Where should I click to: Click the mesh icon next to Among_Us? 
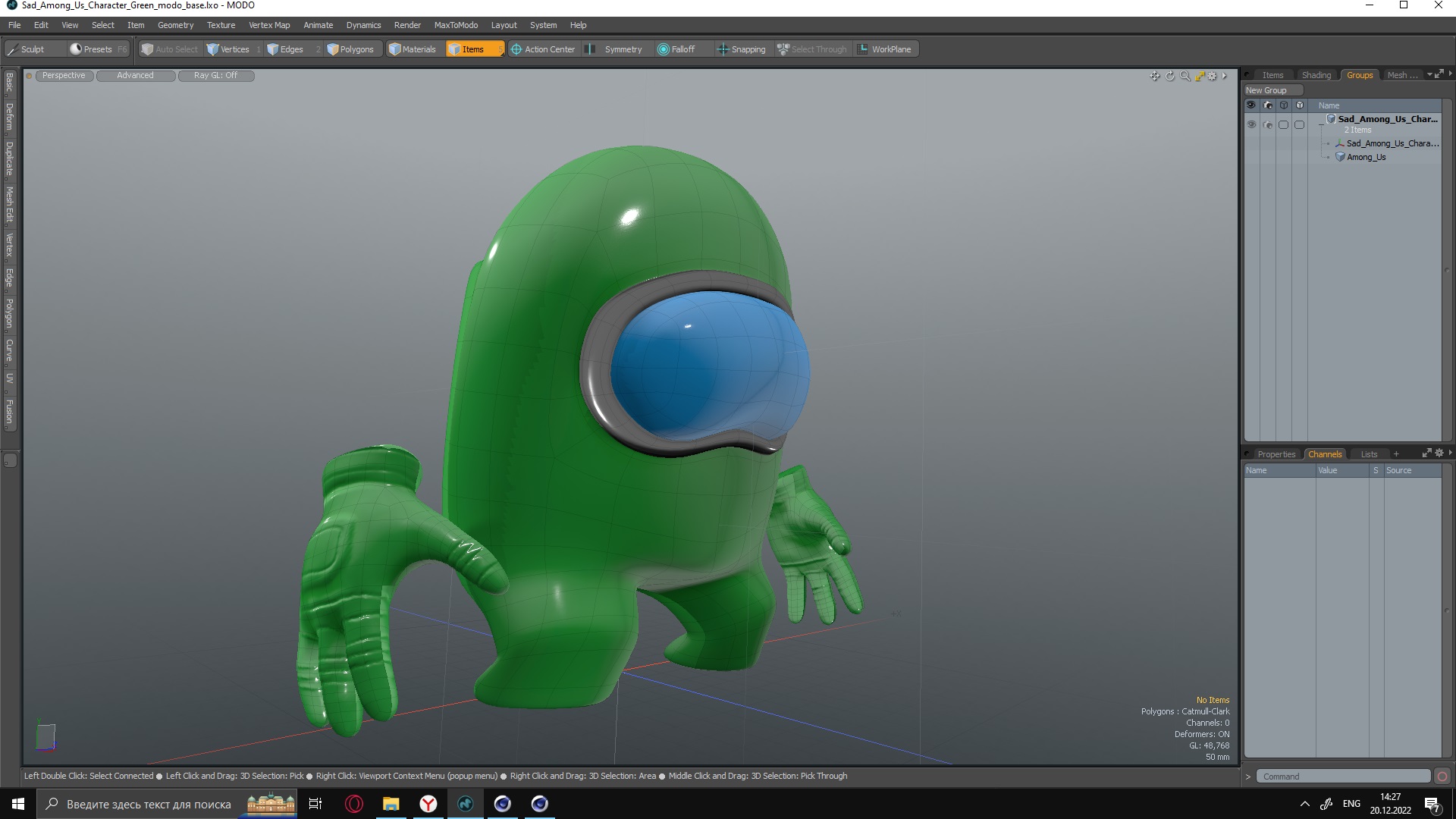click(1340, 157)
